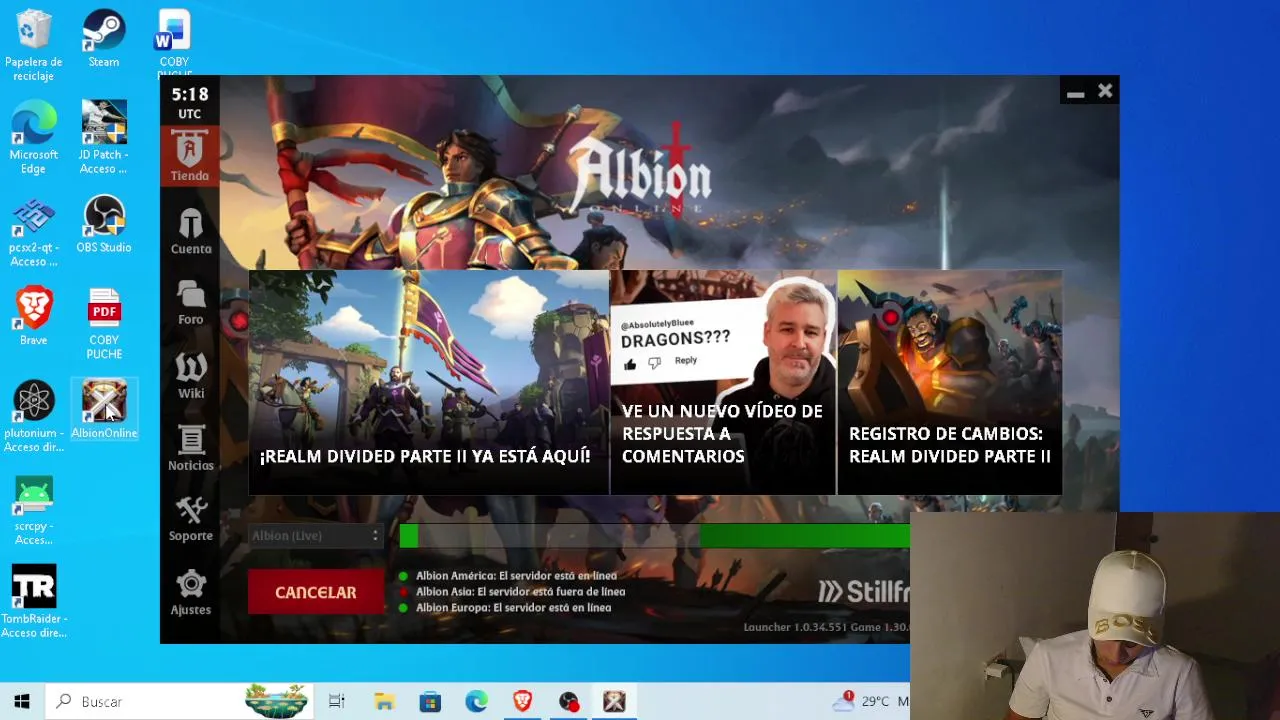Select the AlbionOnline desktop shortcut
Viewport: 1280px width, 720px height.
click(x=104, y=410)
